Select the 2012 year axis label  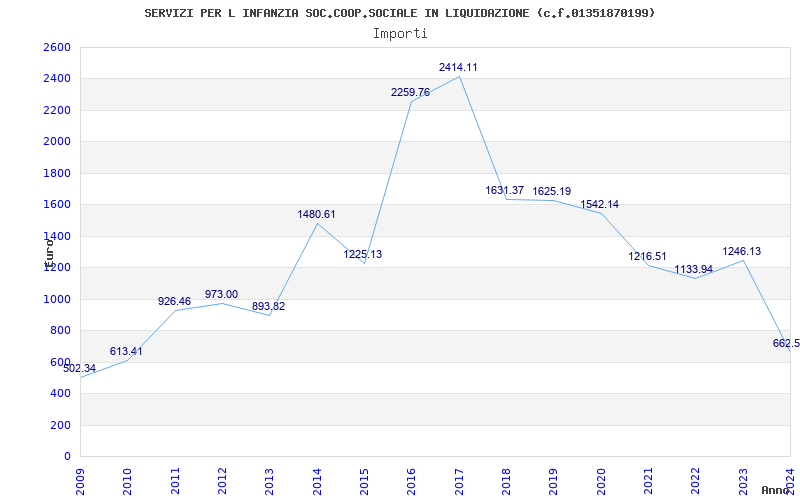(222, 481)
